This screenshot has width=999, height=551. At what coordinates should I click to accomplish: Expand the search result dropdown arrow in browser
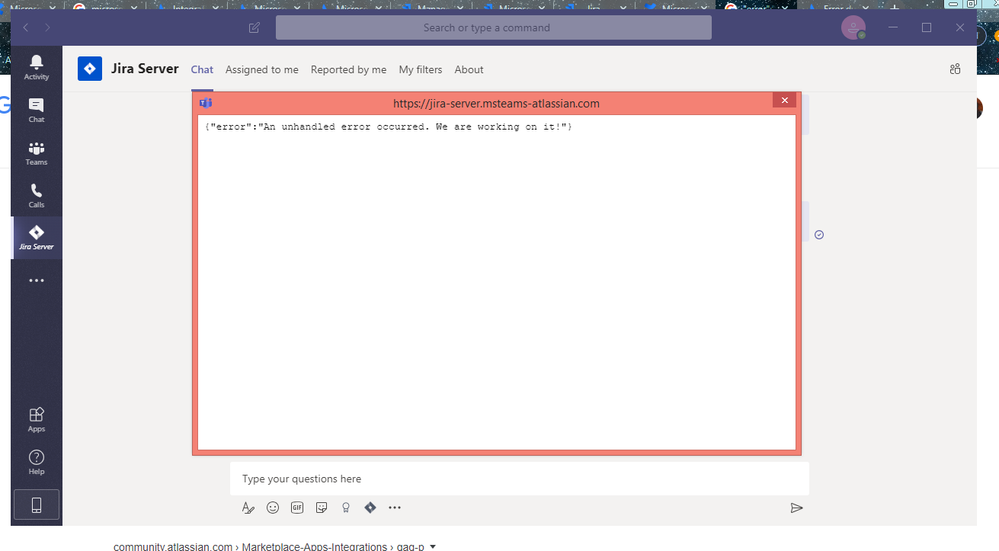[433, 547]
